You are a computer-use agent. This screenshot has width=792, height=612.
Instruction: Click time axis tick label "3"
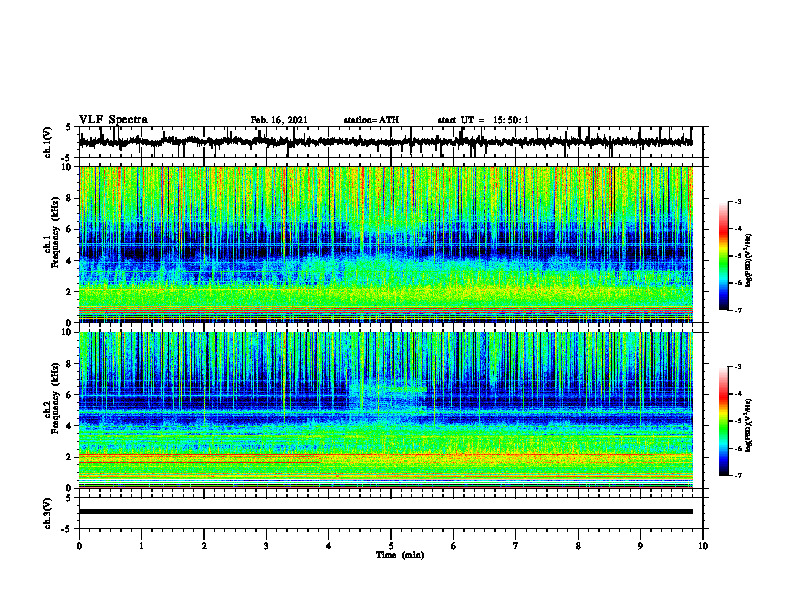pos(266,546)
